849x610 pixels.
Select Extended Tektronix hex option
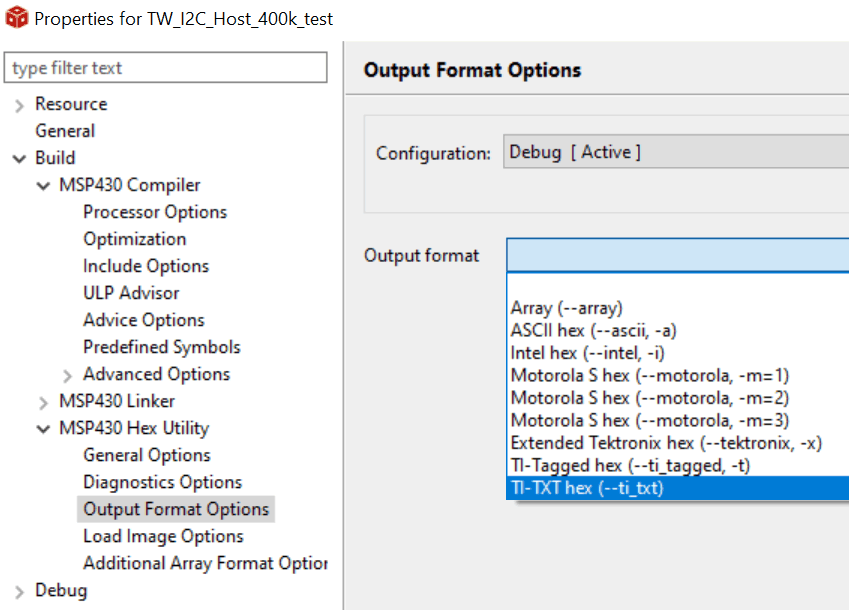point(666,443)
